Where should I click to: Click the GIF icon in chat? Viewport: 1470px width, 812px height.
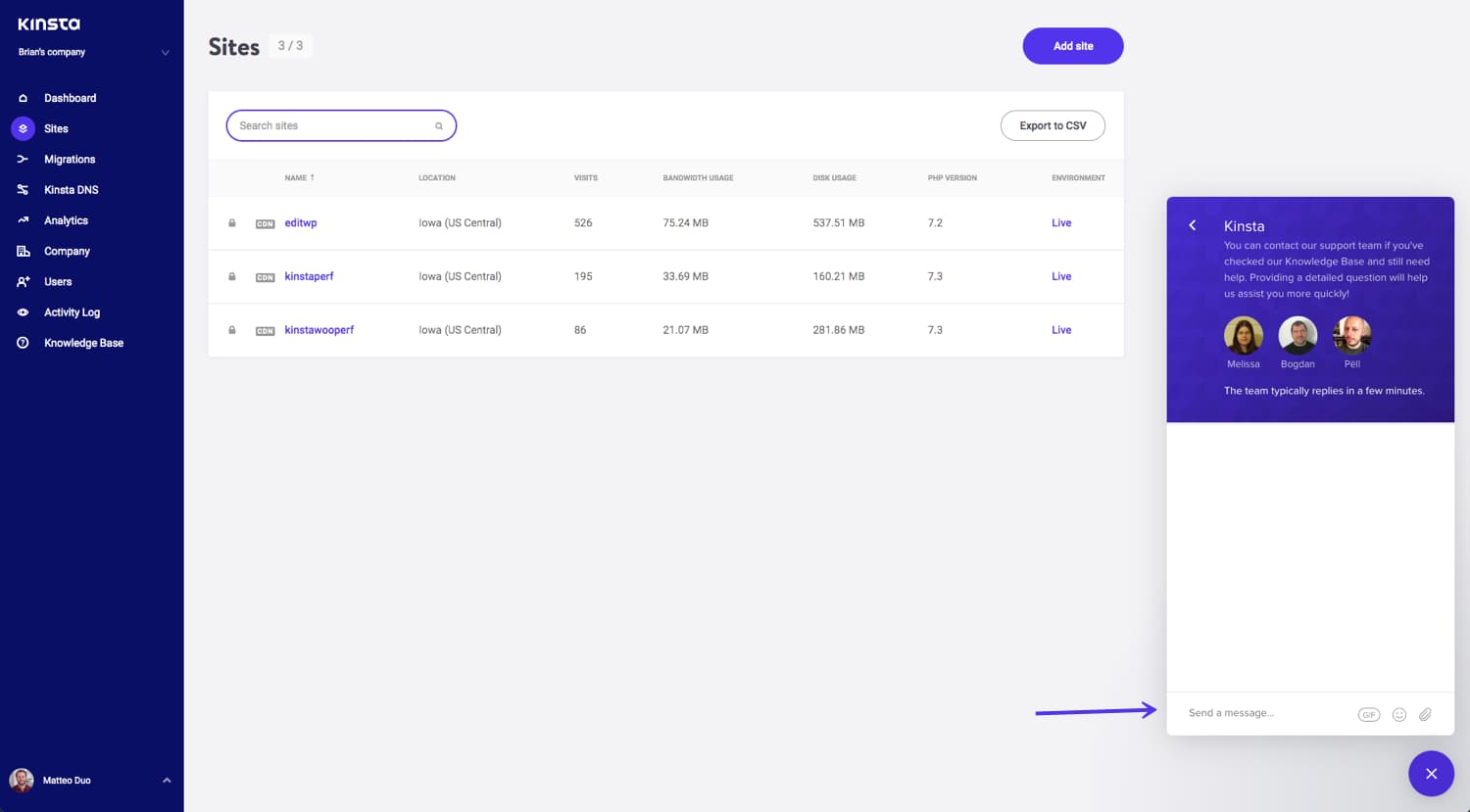[1368, 714]
